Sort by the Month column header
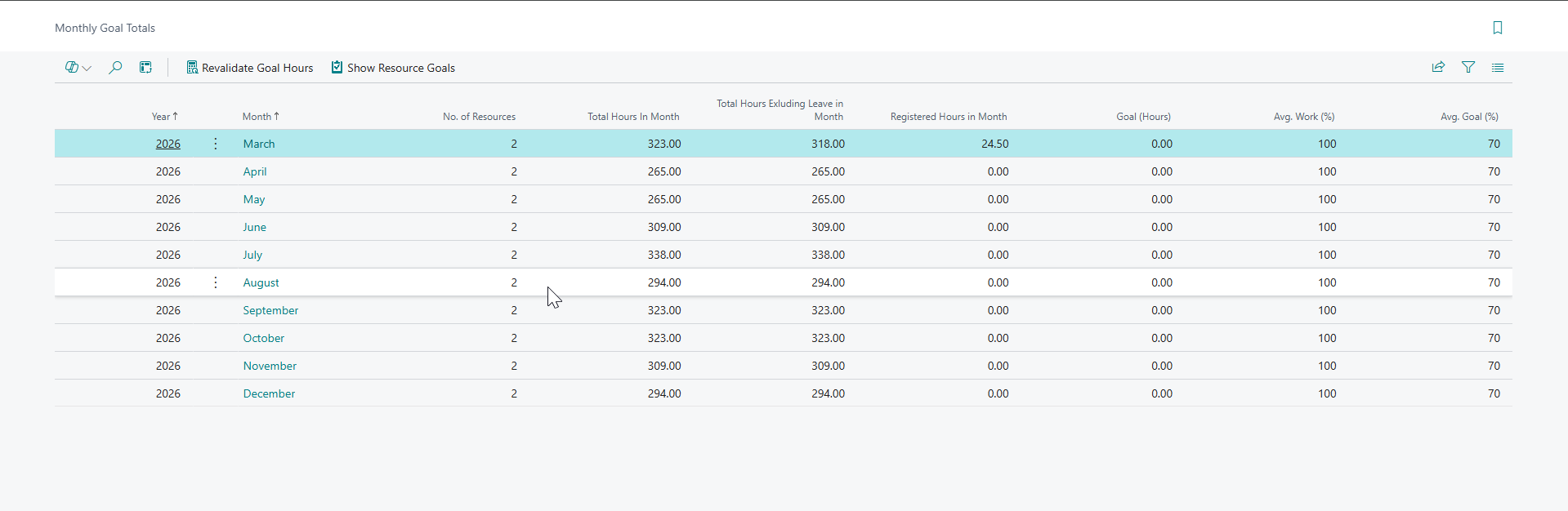Image resolution: width=1568 pixels, height=511 pixels. [x=261, y=117]
